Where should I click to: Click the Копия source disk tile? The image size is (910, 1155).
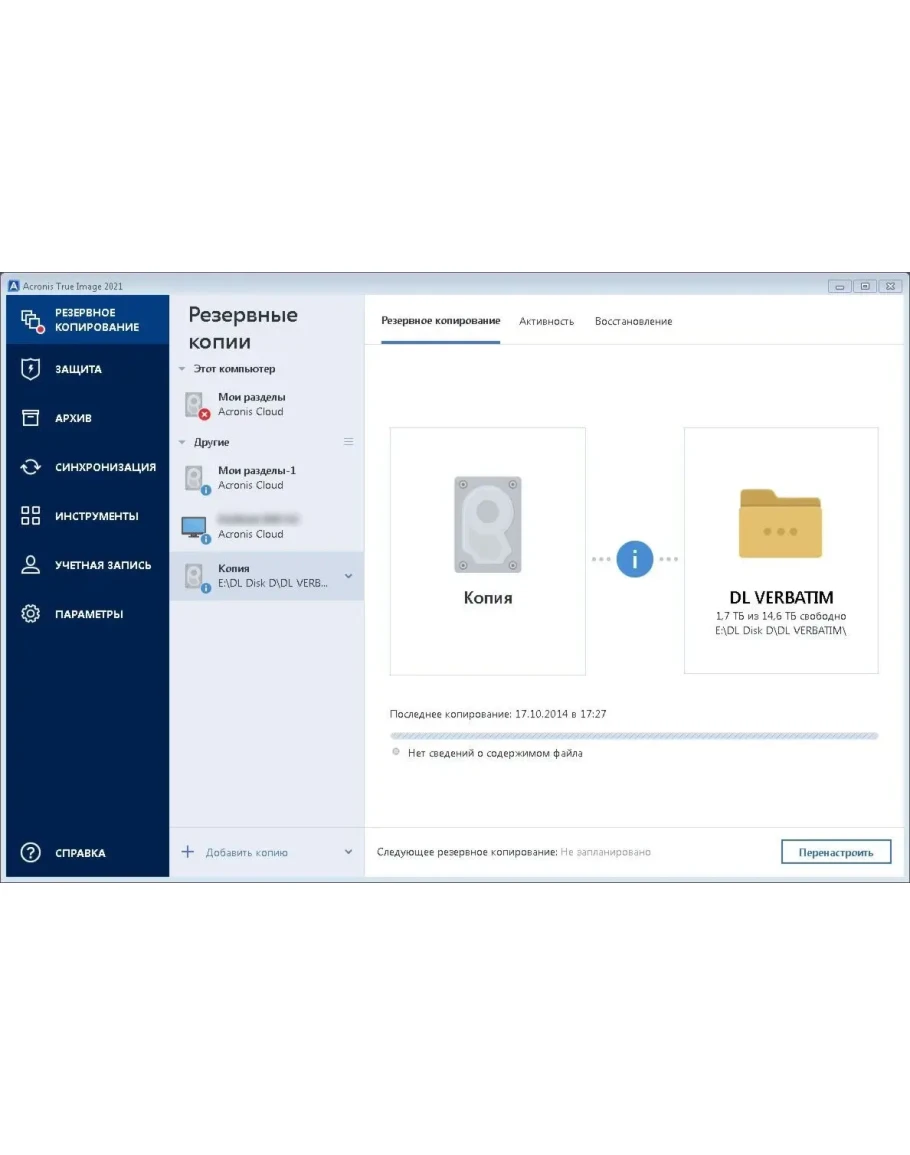point(487,550)
